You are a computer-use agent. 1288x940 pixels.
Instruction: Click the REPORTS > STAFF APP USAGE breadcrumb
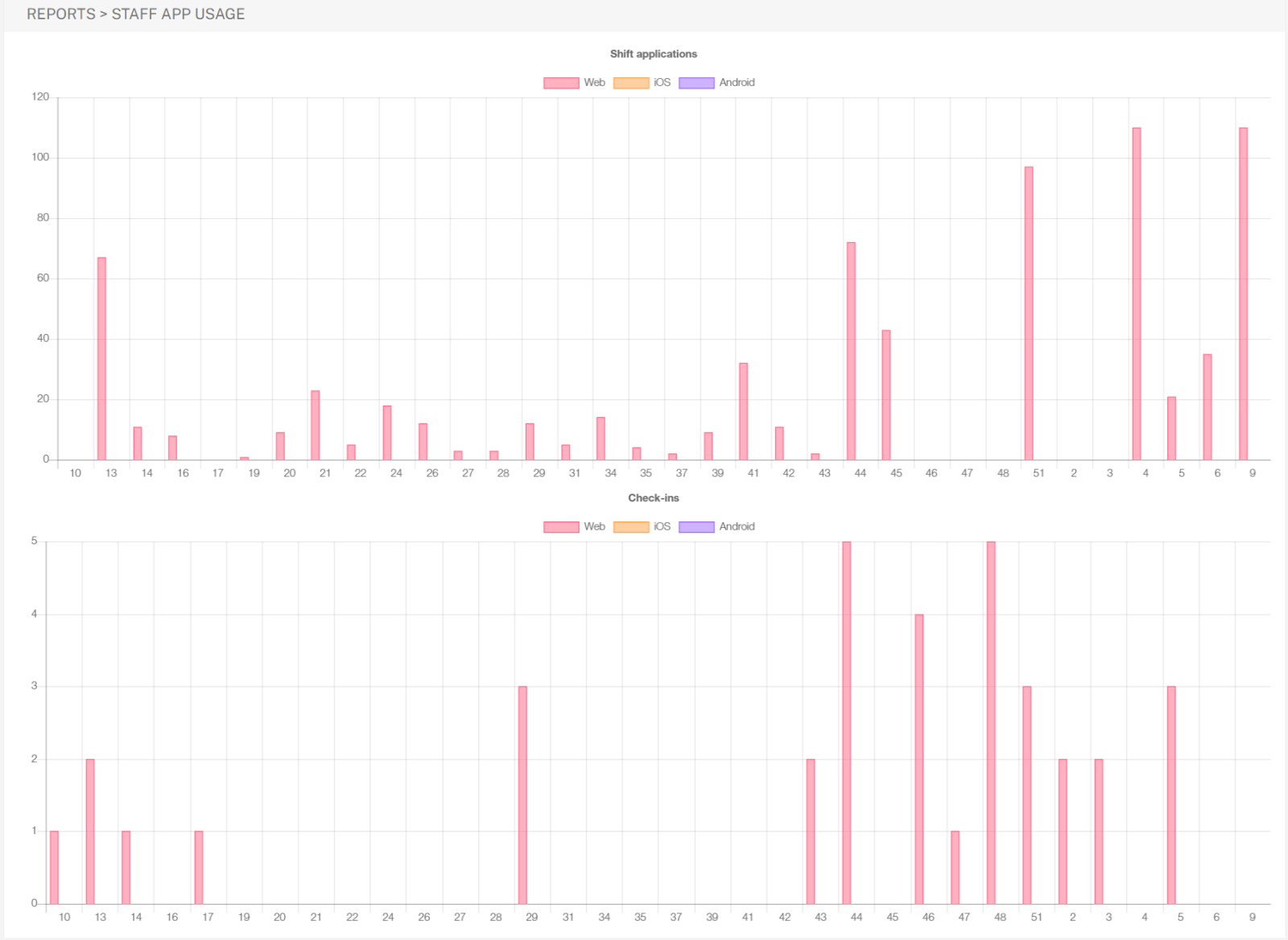pyautogui.click(x=136, y=14)
